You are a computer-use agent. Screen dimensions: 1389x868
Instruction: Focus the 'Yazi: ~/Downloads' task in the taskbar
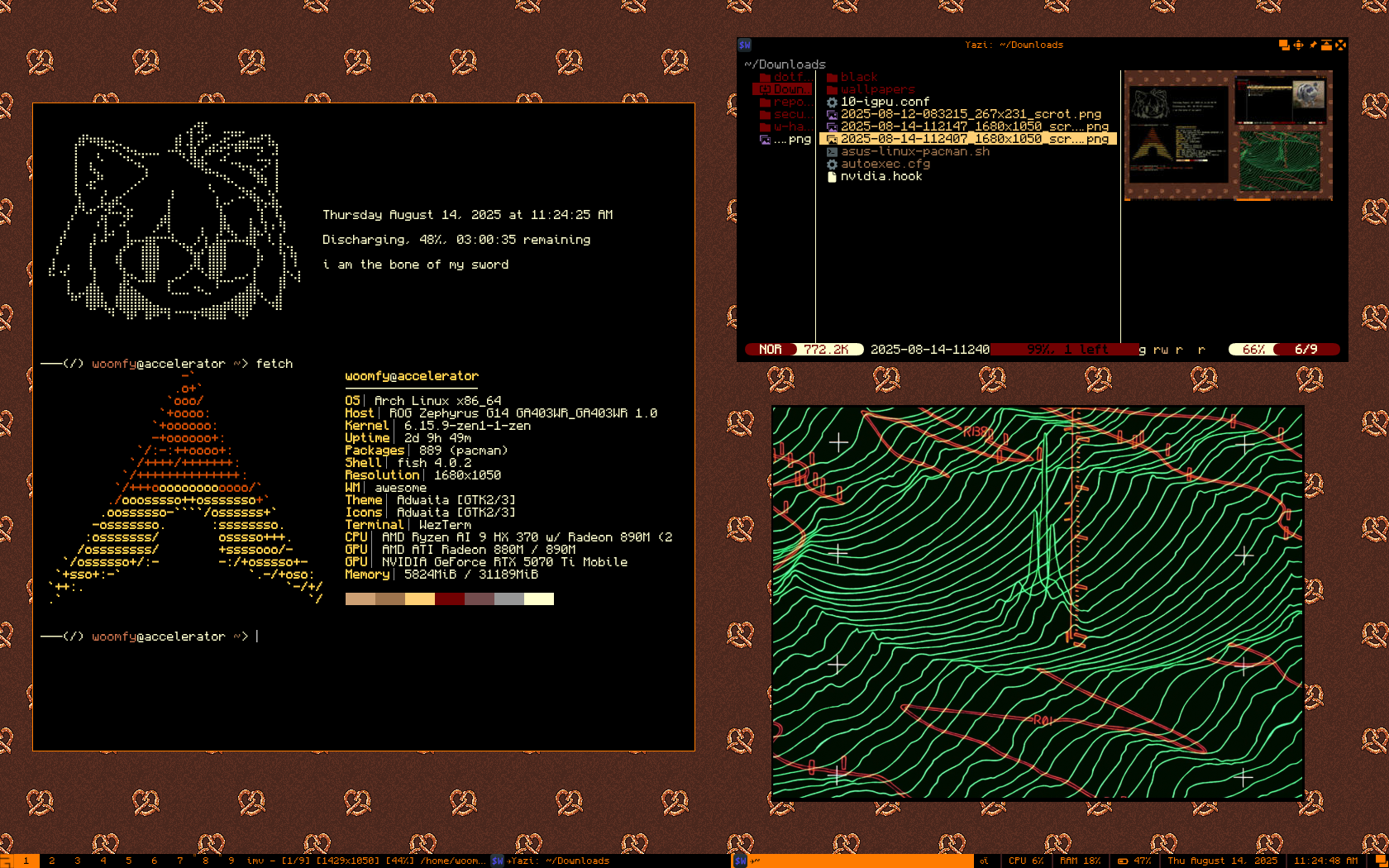pyautogui.click(x=610, y=861)
